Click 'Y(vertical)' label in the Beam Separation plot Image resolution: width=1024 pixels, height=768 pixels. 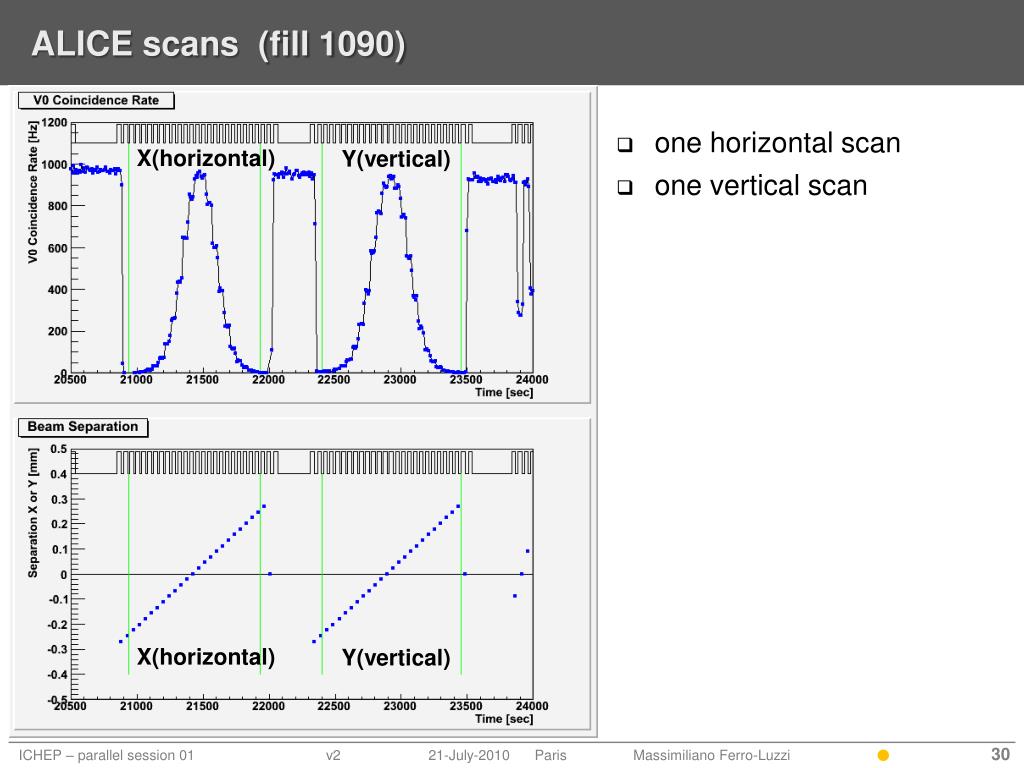tap(396, 658)
